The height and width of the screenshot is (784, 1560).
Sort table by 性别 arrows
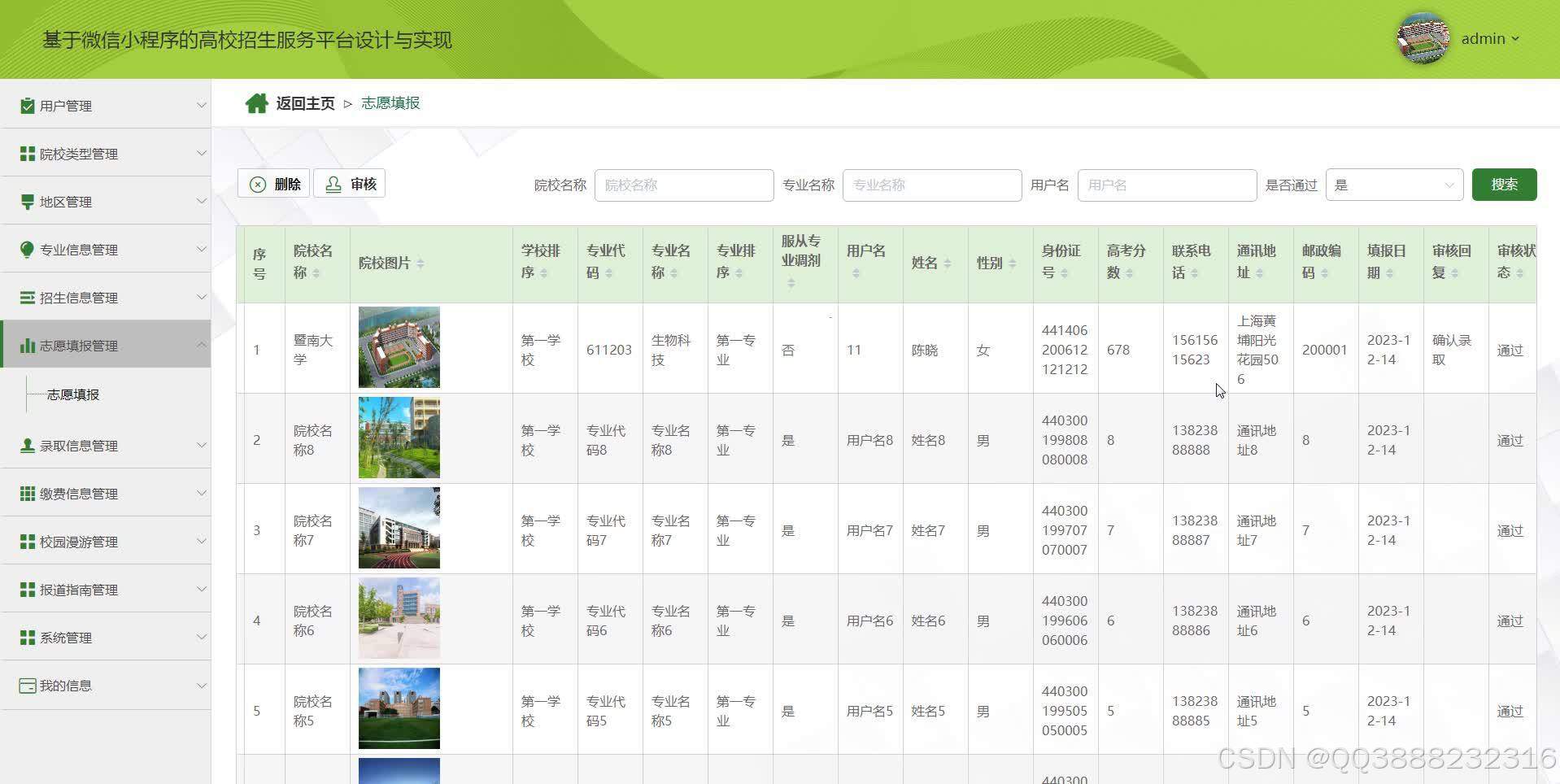[1012, 264]
